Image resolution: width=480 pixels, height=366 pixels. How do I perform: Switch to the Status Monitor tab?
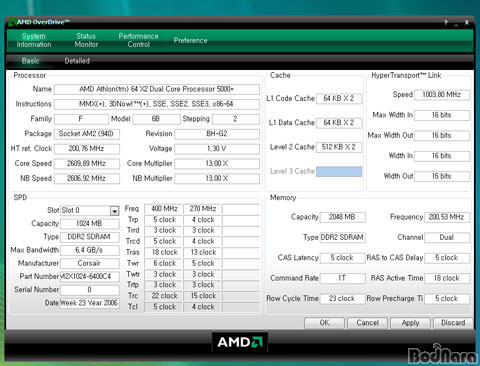tap(86, 40)
